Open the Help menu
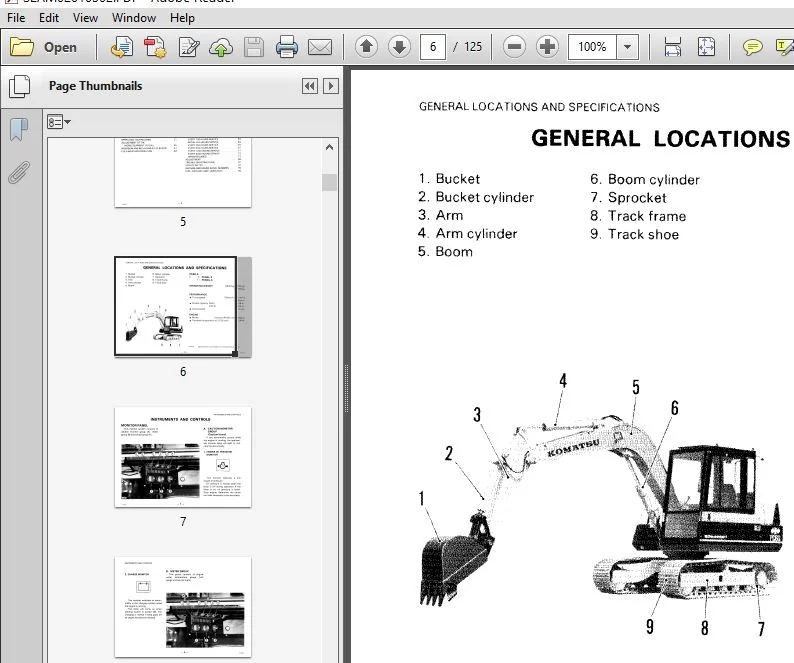The width and height of the screenshot is (794, 663). (182, 18)
